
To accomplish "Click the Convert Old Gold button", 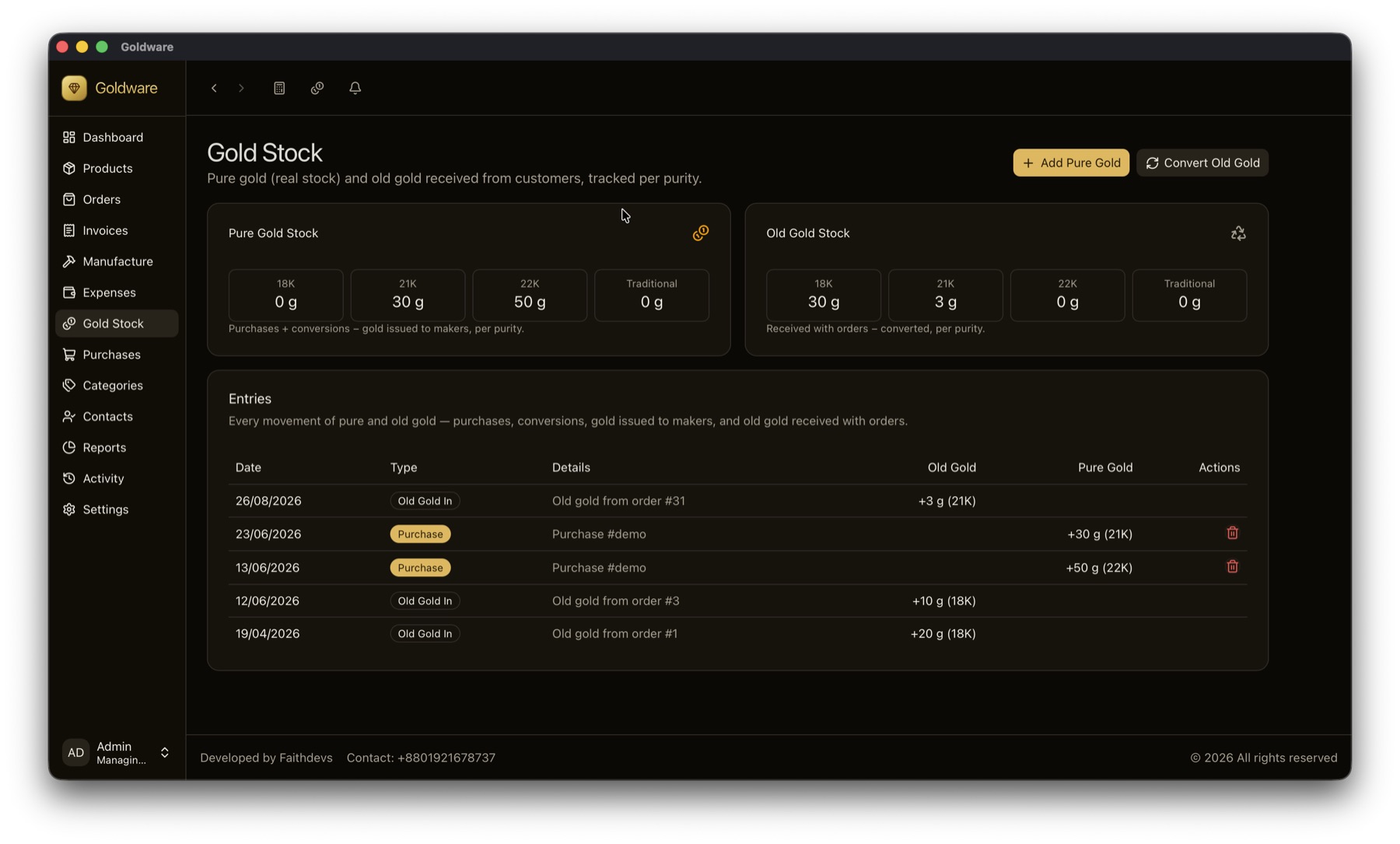I will tap(1202, 163).
